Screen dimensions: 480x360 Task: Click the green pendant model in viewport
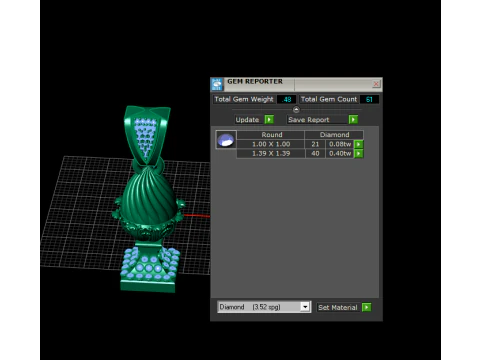pos(148,199)
